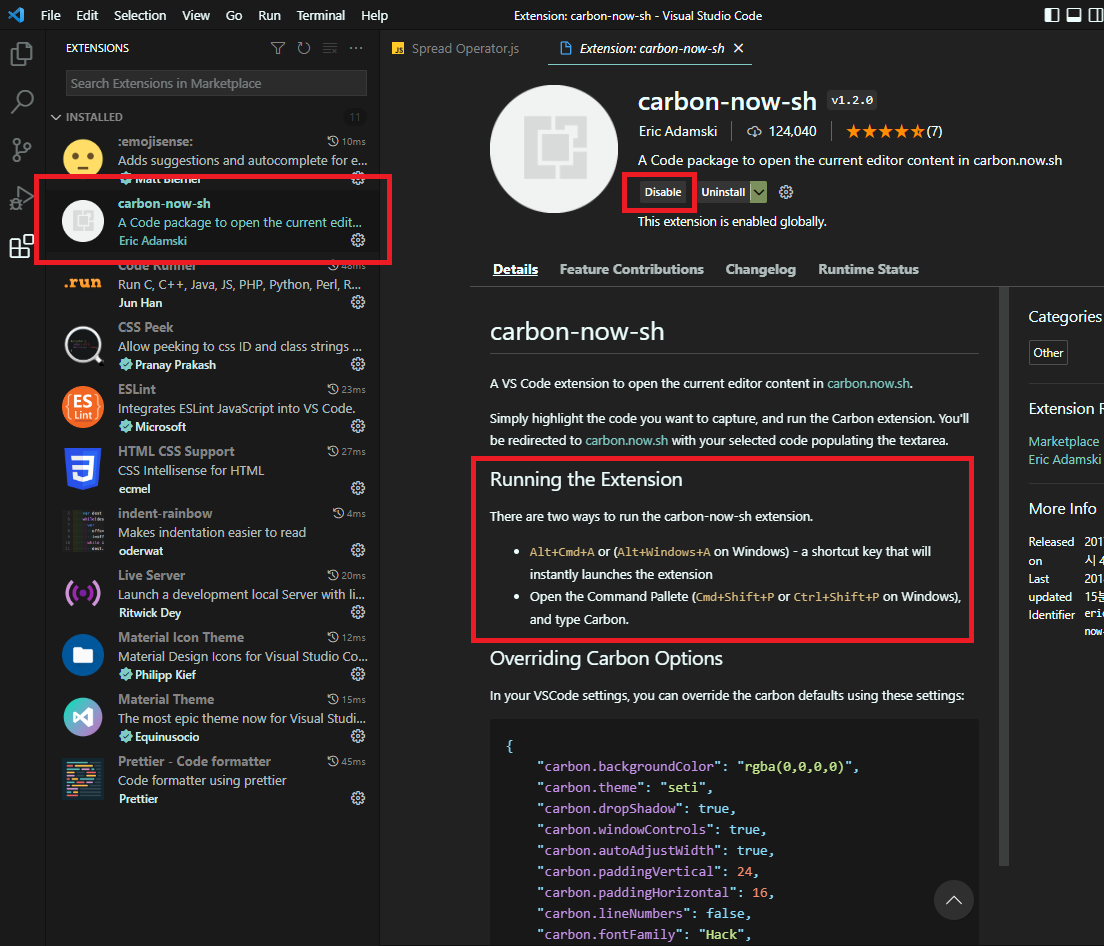Toggle panel layout icon in title bar

click(x=1074, y=15)
